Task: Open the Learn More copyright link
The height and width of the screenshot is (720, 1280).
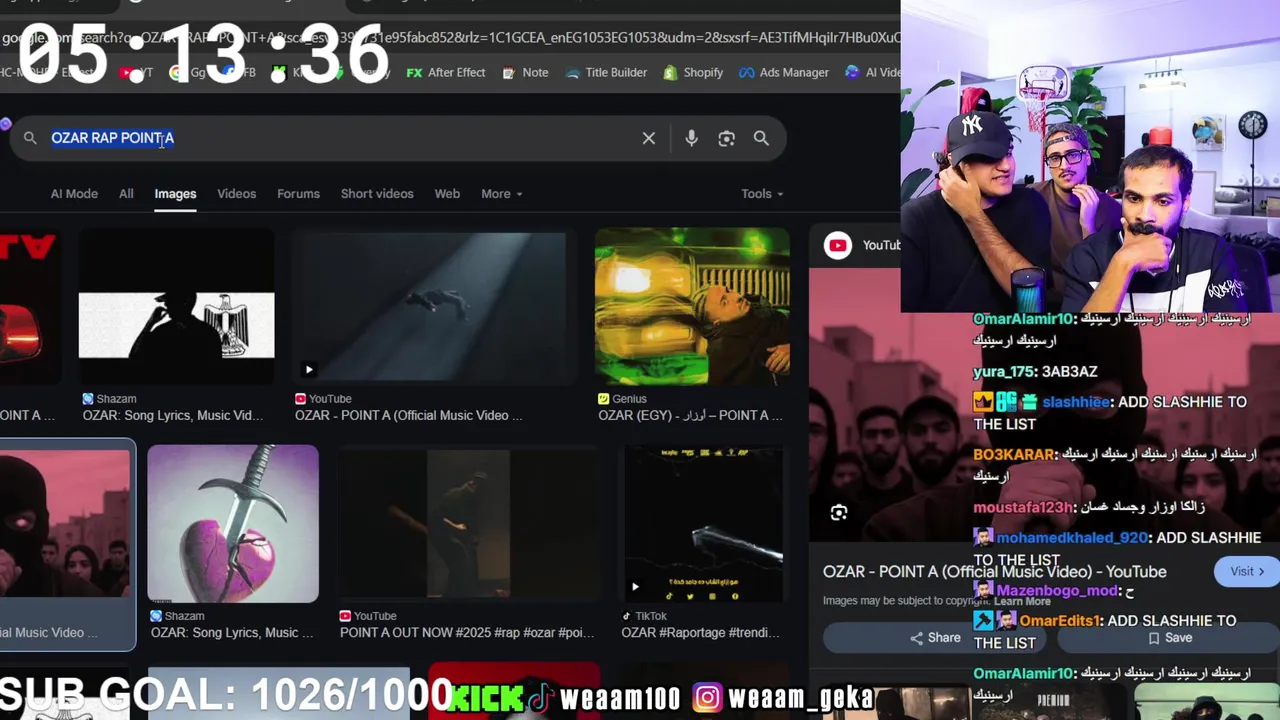Action: point(1022,601)
